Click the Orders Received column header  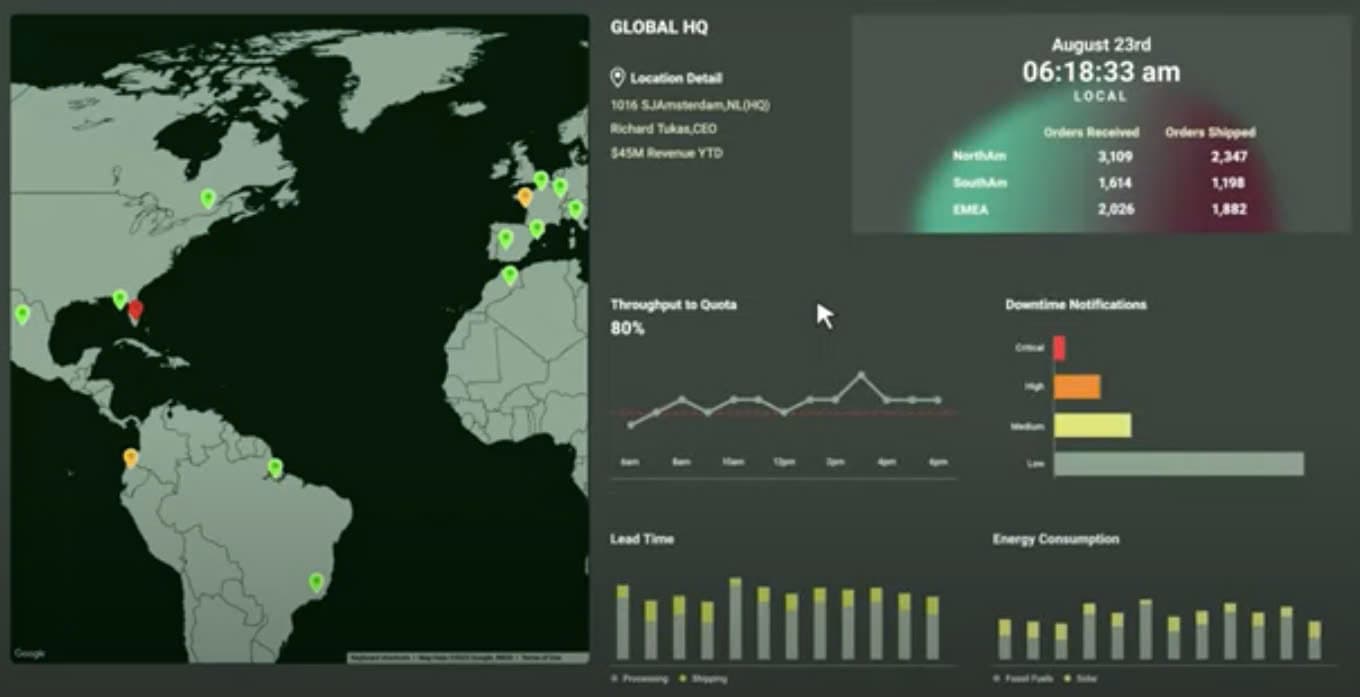(1091, 132)
